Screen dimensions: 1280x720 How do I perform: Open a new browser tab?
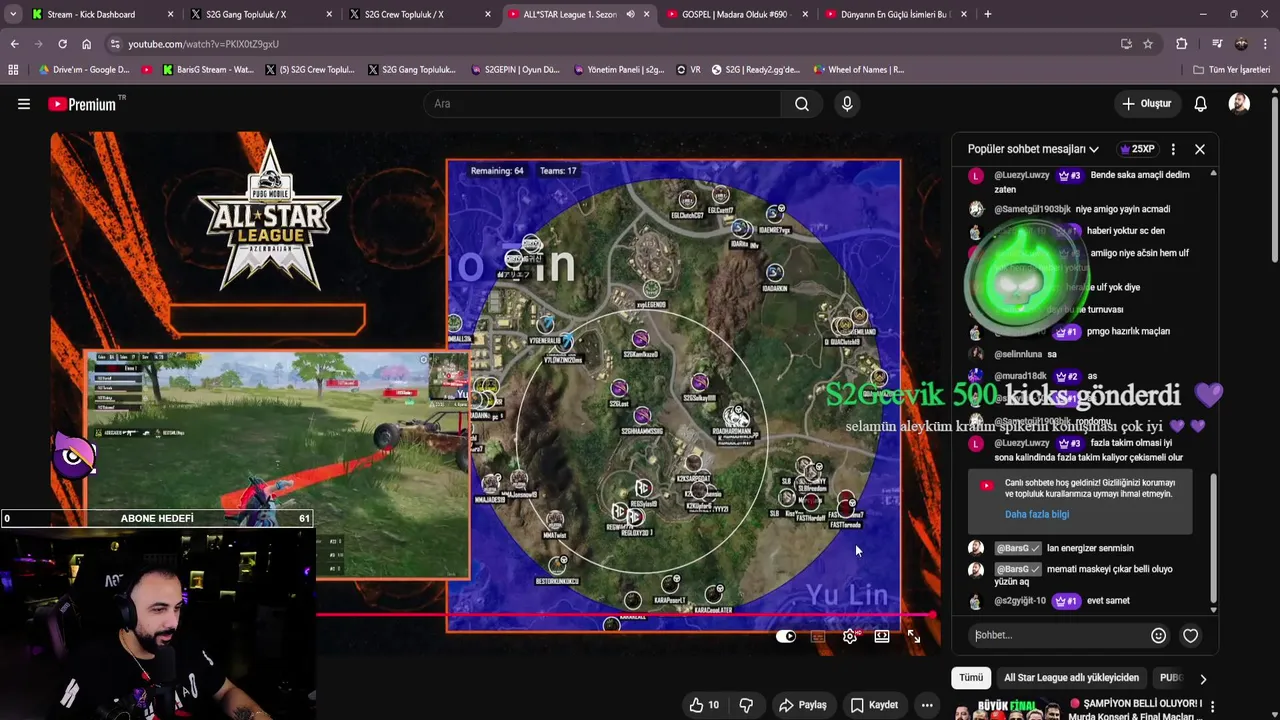coord(987,14)
